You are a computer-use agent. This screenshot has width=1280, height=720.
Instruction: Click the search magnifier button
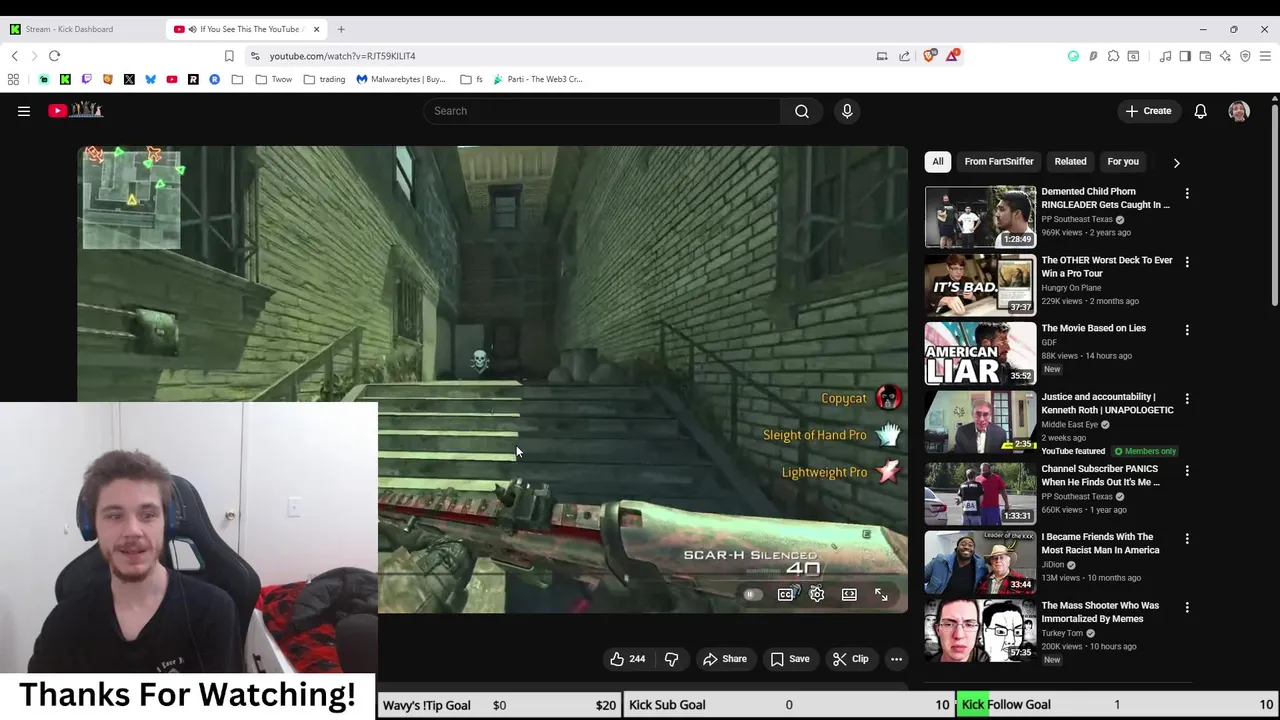[x=802, y=111]
